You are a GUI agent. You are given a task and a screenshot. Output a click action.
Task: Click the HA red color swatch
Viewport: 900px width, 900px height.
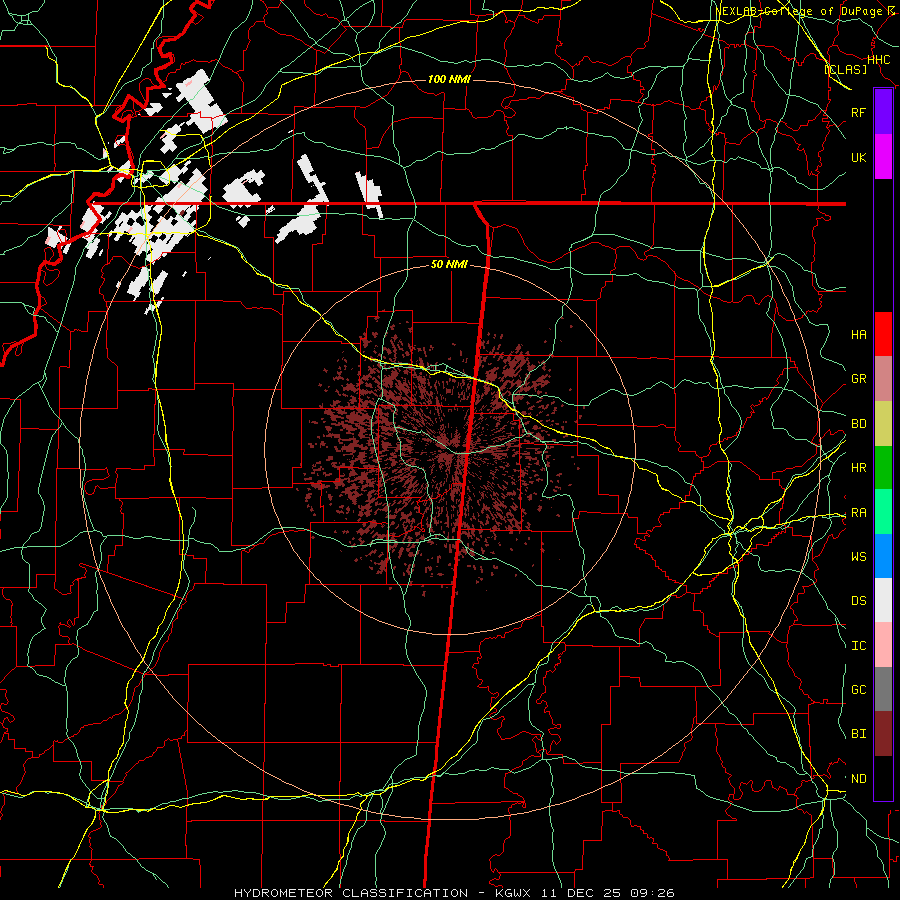pos(883,334)
